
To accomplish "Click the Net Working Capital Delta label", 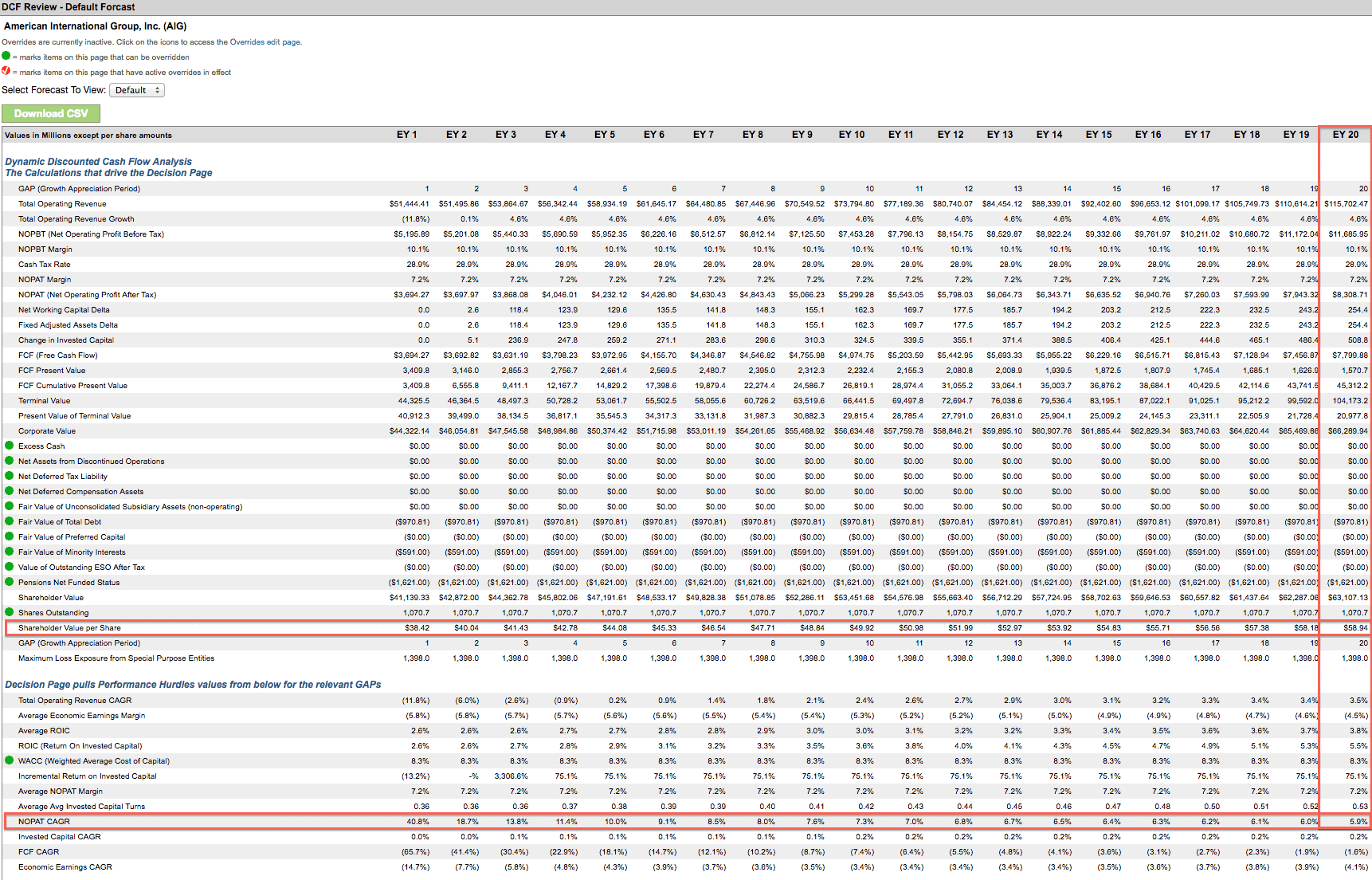I will 64,310.
